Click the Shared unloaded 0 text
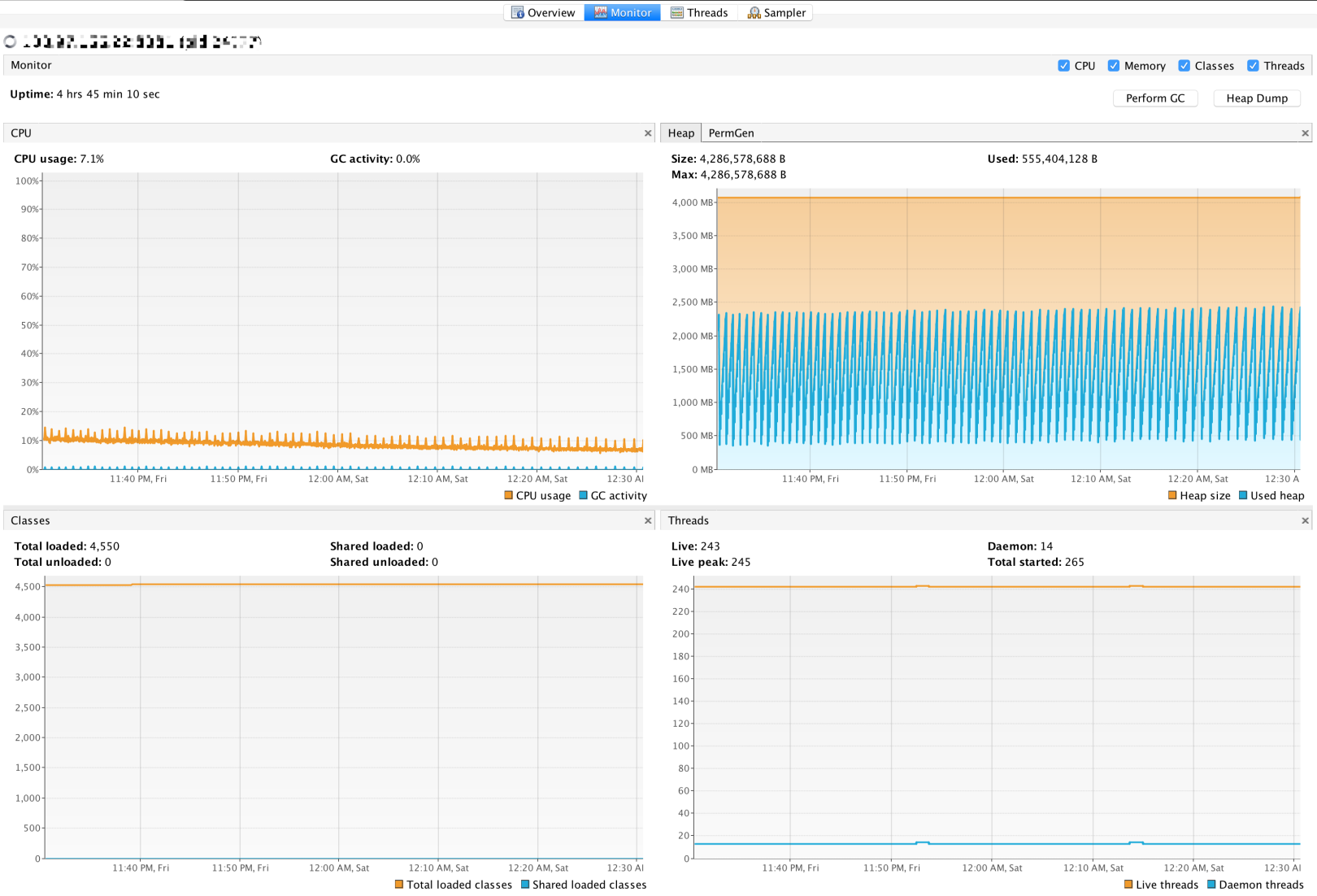1317x896 pixels. click(x=384, y=562)
